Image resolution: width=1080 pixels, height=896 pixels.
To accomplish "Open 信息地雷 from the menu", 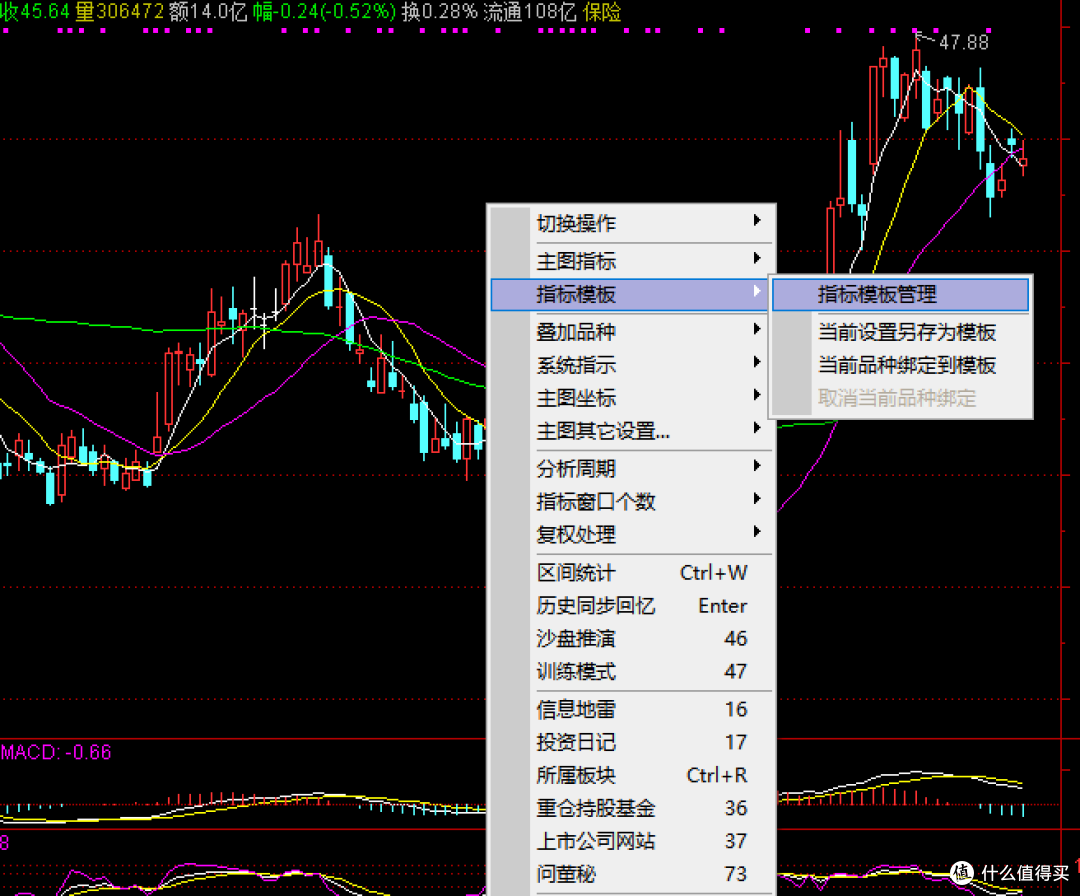I will pos(632,709).
